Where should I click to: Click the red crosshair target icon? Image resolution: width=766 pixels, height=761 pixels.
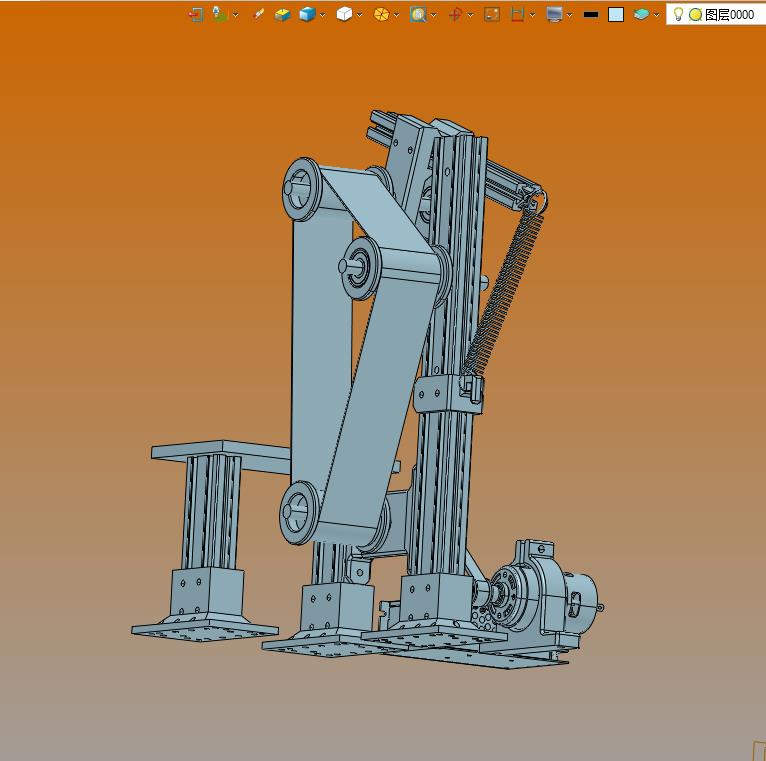coord(455,14)
